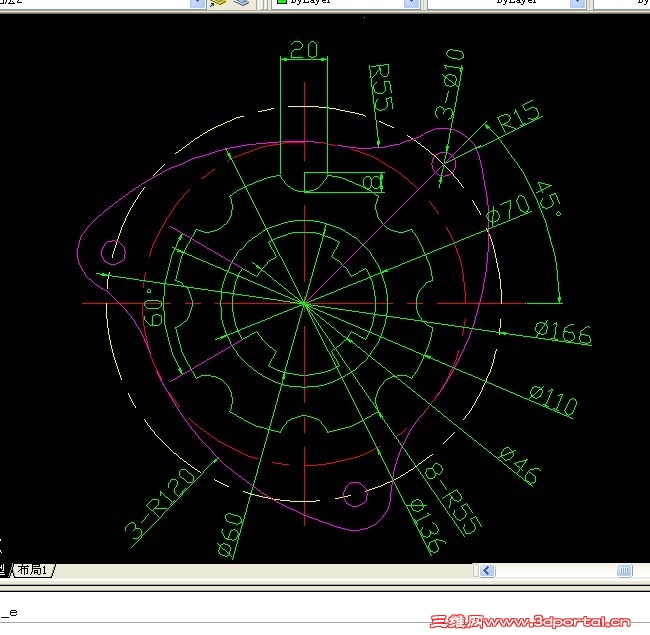650x635 pixels.
Task: Select the ø46 dimension text
Action: click(520, 465)
